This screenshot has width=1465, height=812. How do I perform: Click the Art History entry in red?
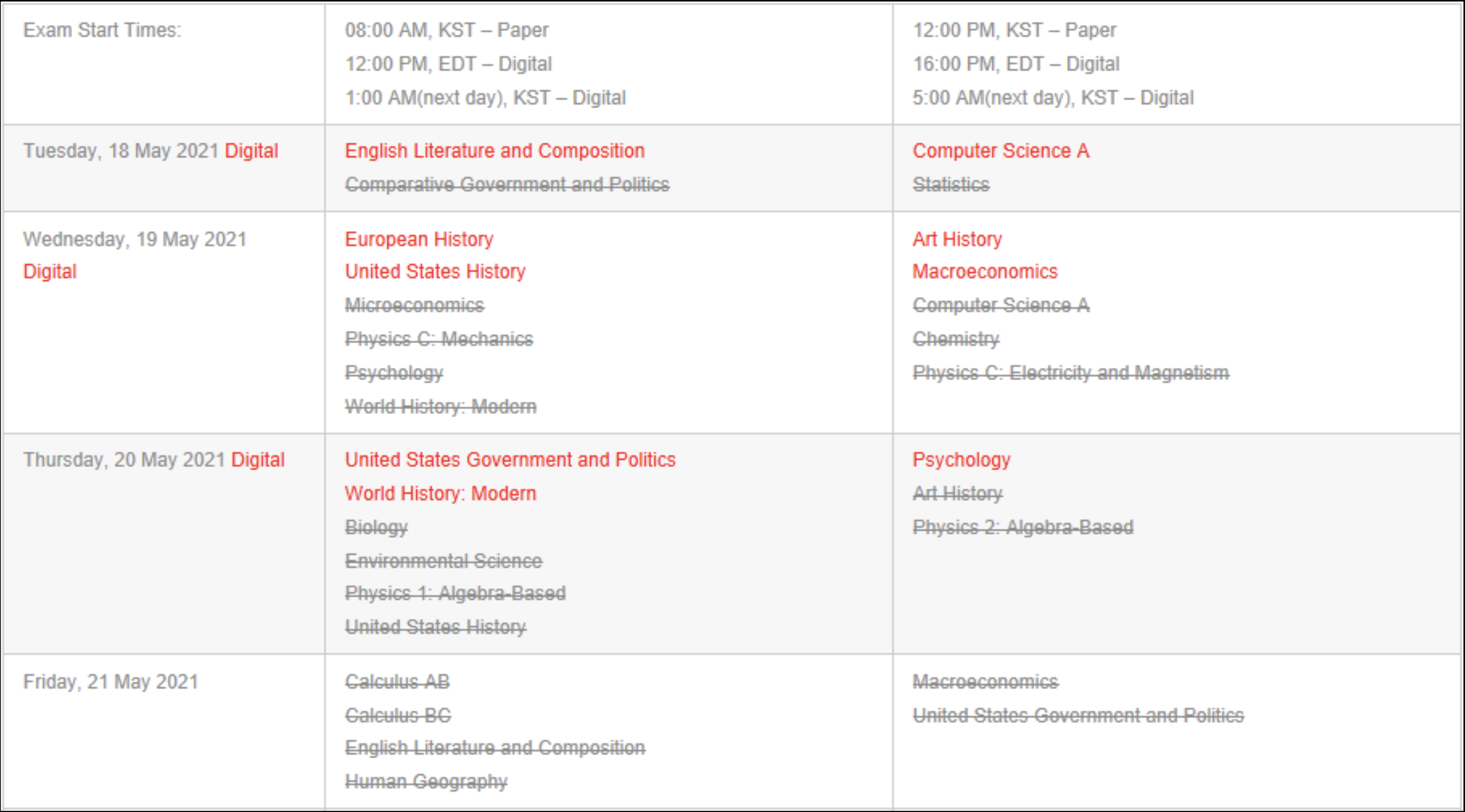[957, 239]
